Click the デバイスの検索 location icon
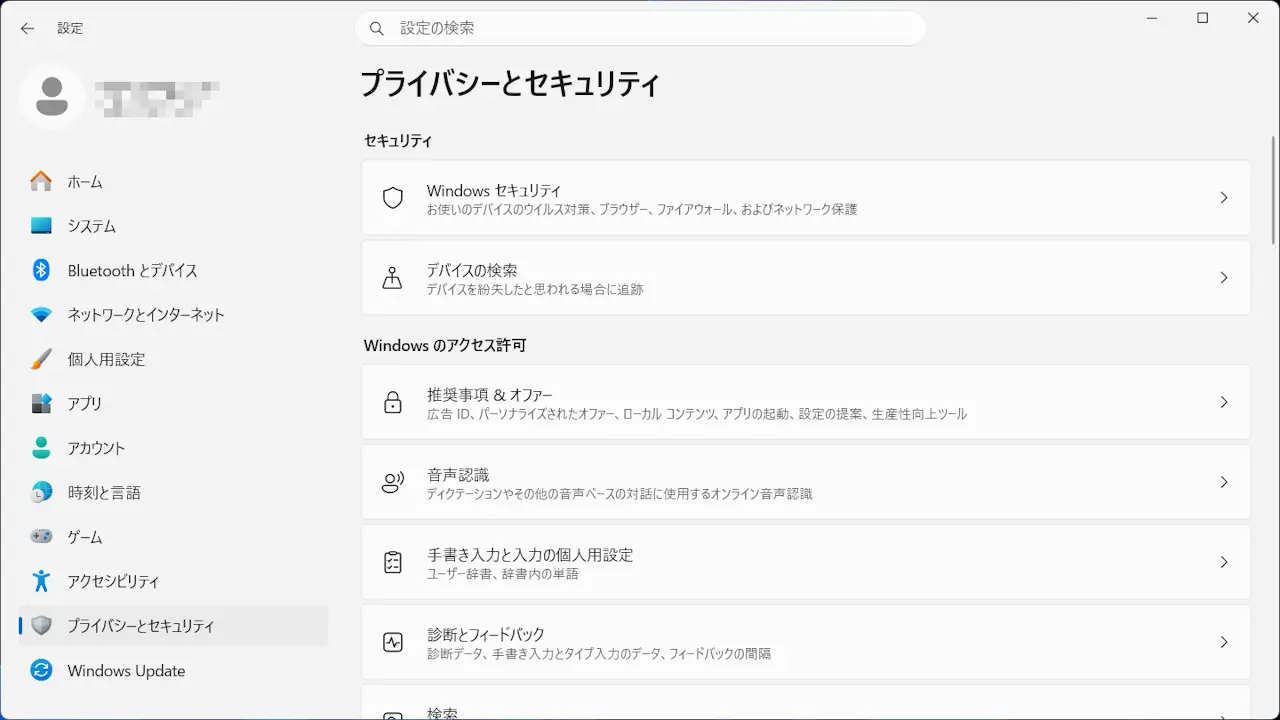Viewport: 1280px width, 720px height. [x=393, y=278]
